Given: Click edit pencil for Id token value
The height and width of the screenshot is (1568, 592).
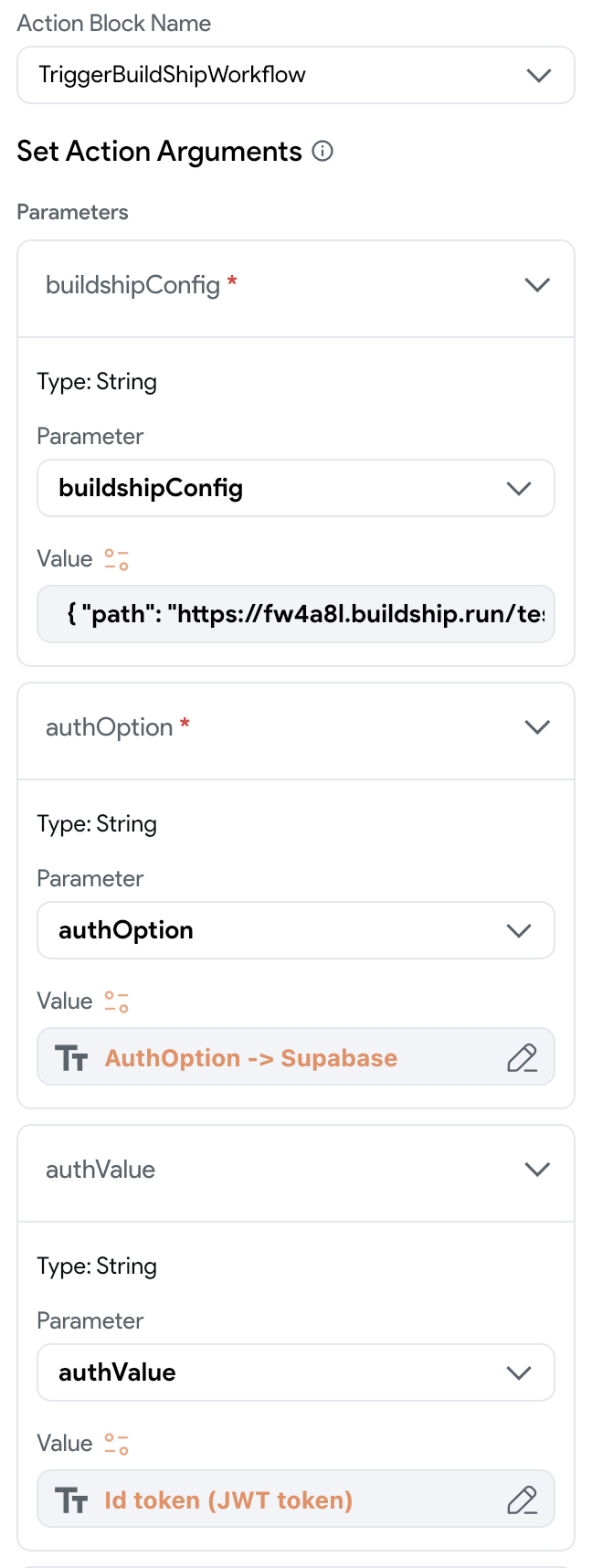Looking at the screenshot, I should [522, 1500].
